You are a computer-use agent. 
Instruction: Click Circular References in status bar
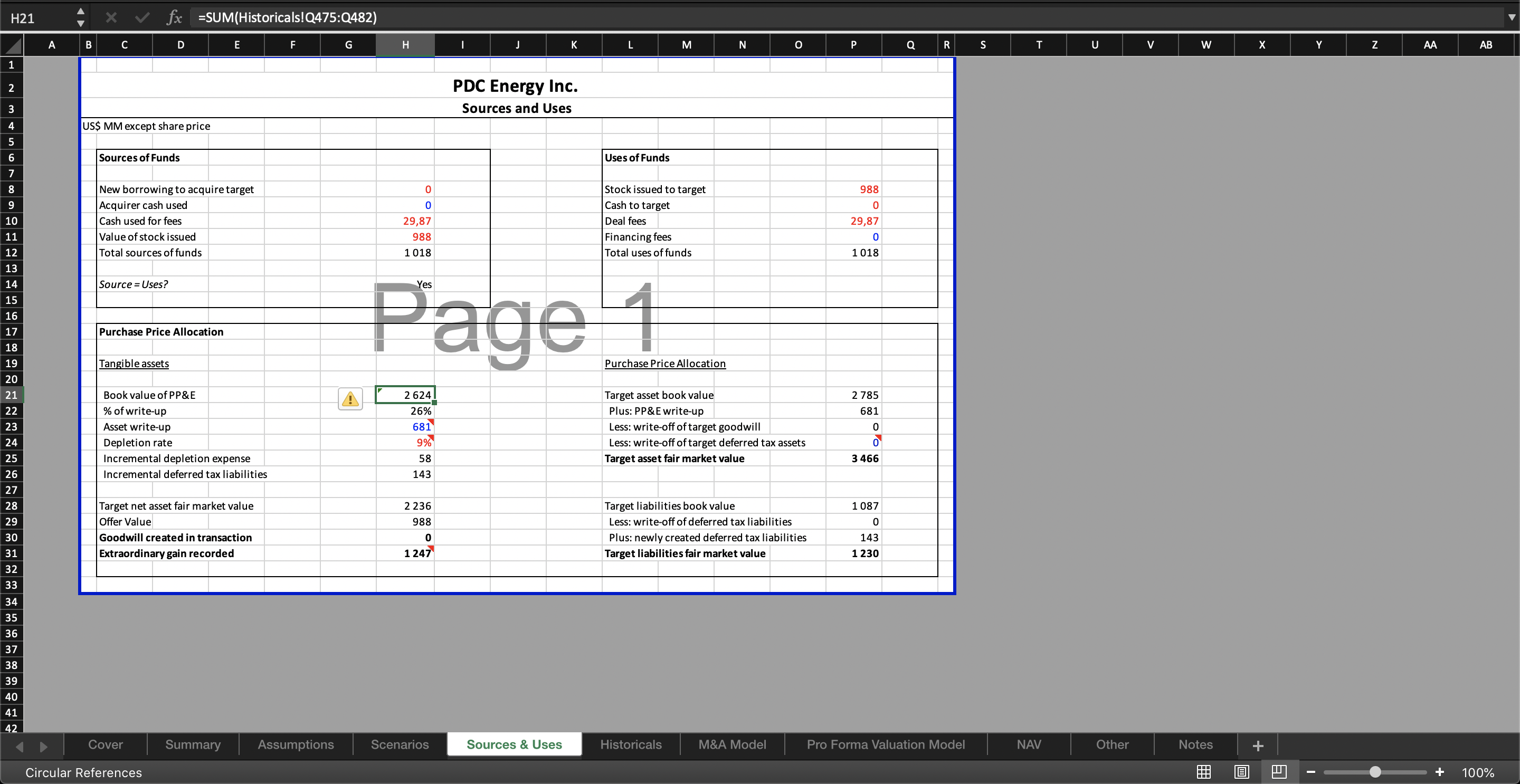tap(84, 772)
